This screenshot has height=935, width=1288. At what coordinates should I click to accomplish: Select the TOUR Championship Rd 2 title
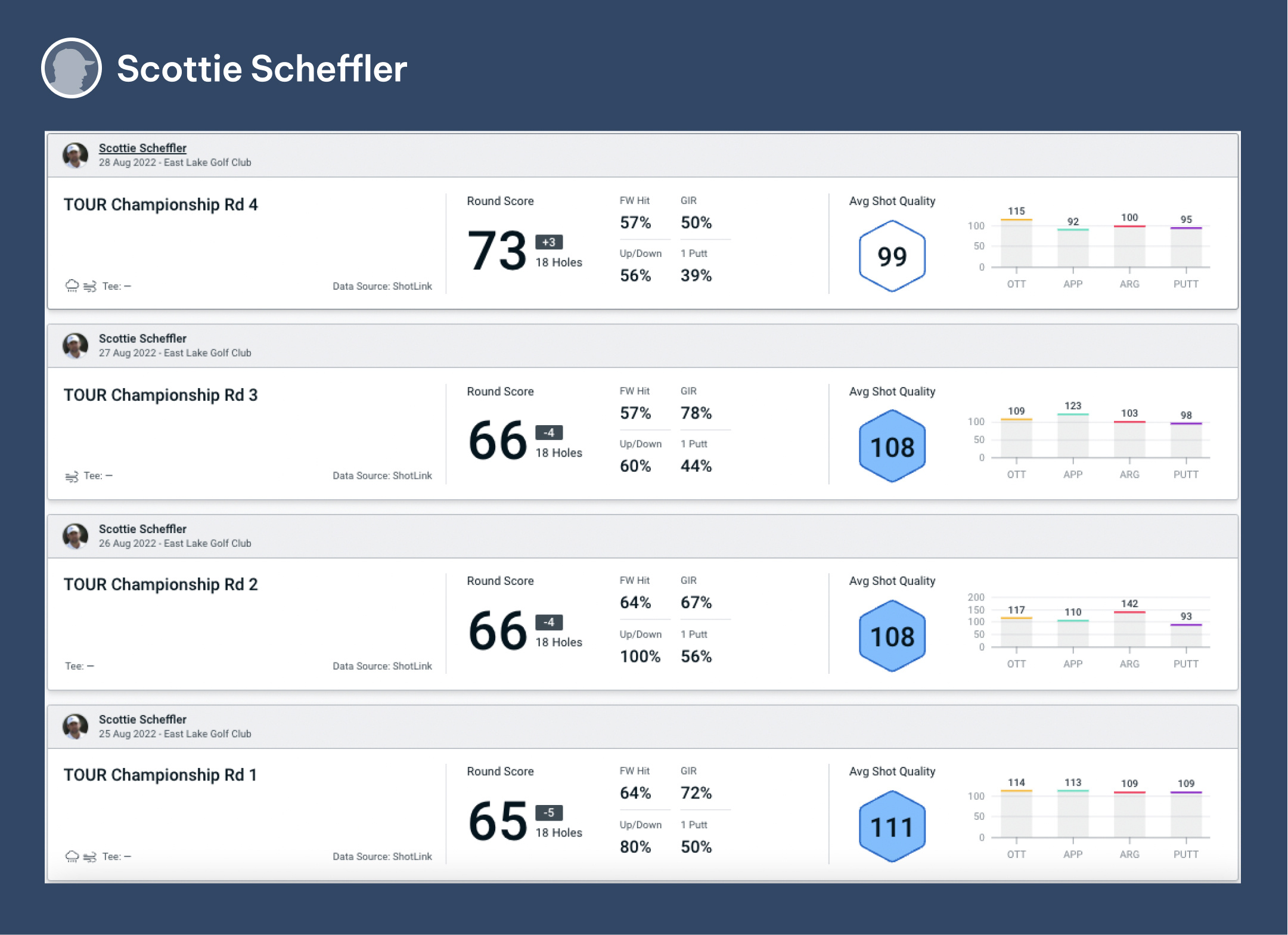[161, 584]
